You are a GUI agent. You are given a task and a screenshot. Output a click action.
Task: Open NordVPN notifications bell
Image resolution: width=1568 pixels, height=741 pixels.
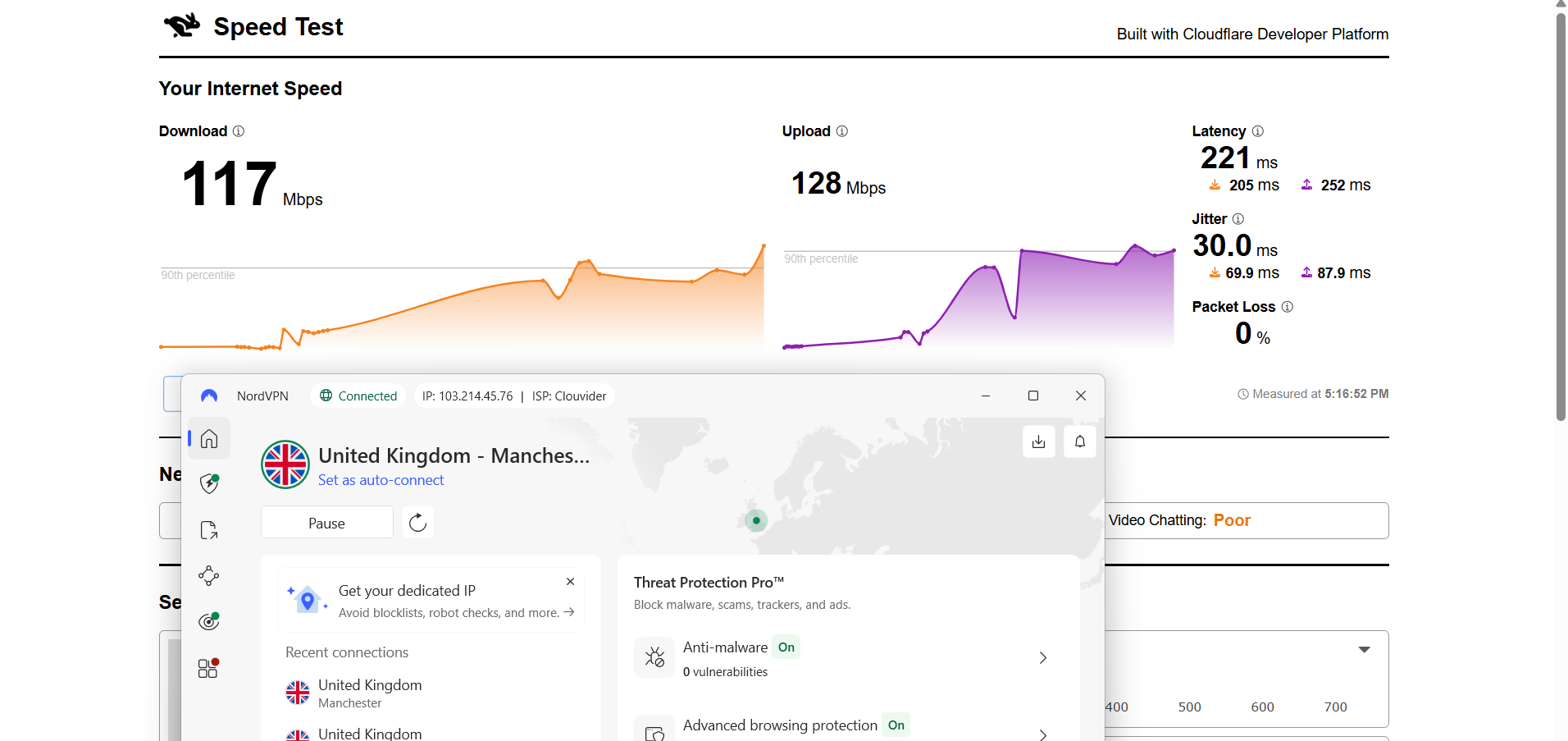tap(1079, 441)
